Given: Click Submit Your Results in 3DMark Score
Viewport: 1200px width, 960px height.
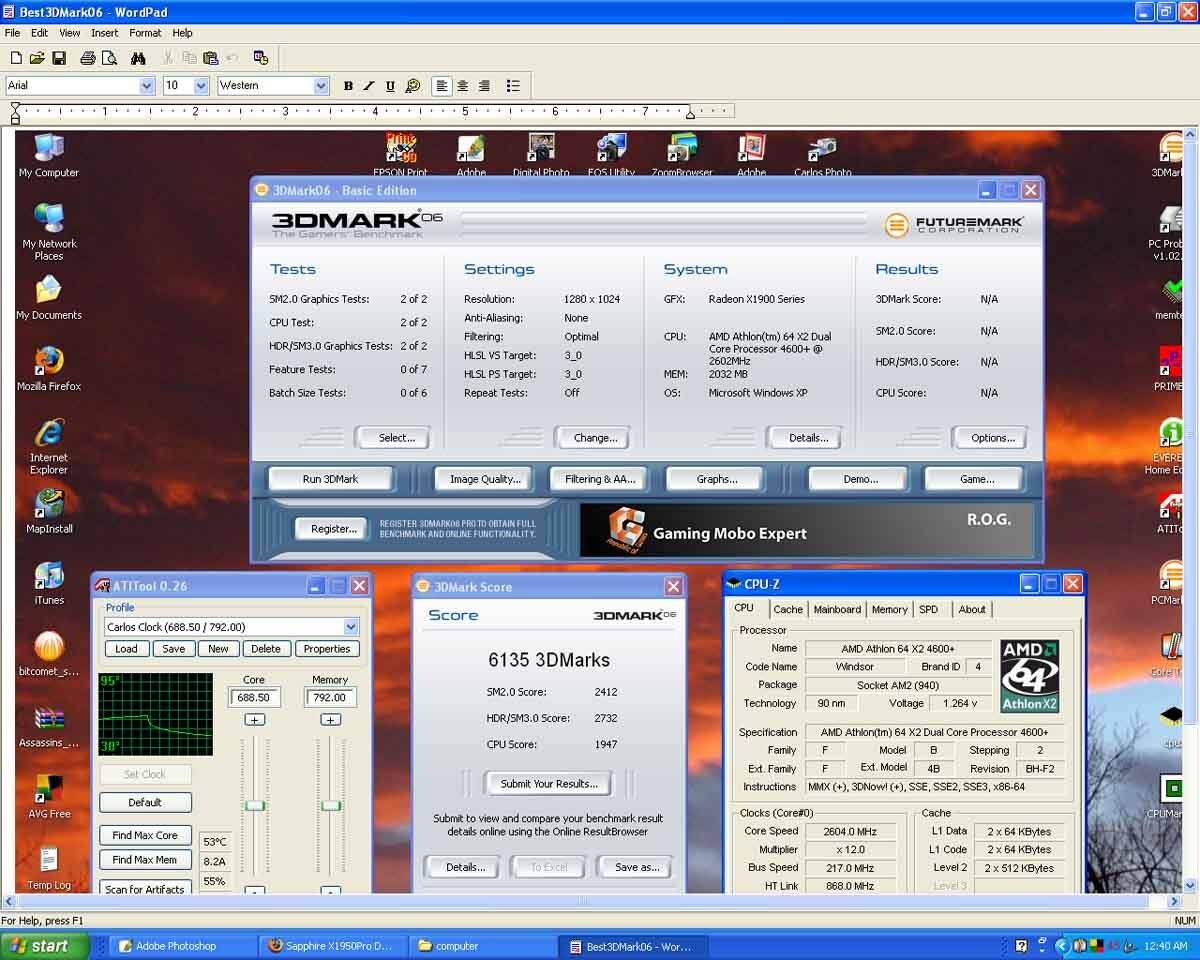Looking at the screenshot, I should tap(548, 784).
